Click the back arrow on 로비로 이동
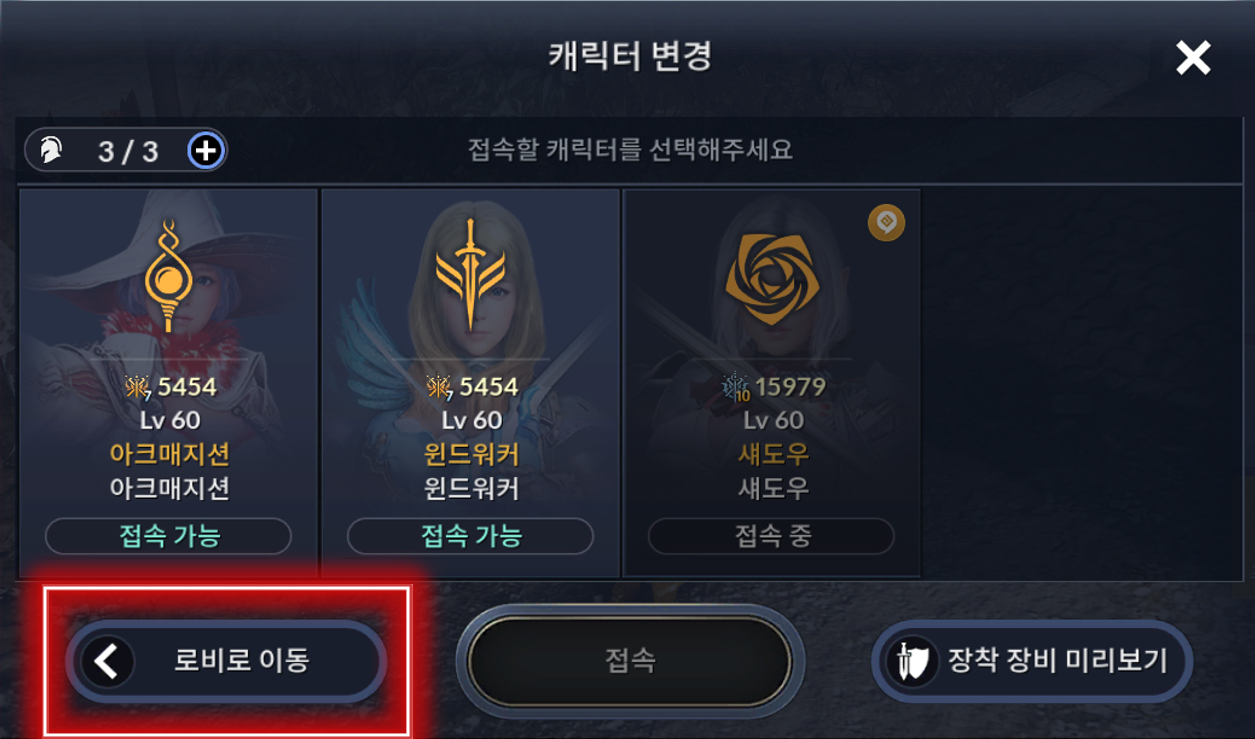1255x739 pixels. pyautogui.click(x=107, y=661)
